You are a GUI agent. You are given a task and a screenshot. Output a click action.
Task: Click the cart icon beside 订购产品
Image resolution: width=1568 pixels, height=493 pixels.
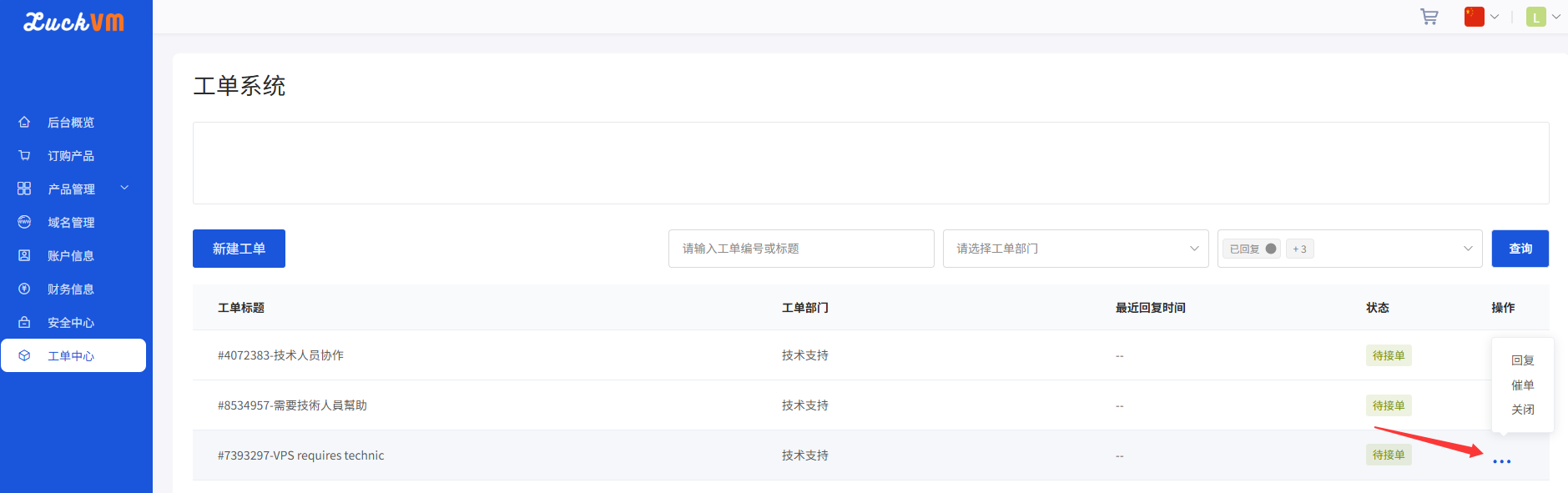tap(24, 155)
